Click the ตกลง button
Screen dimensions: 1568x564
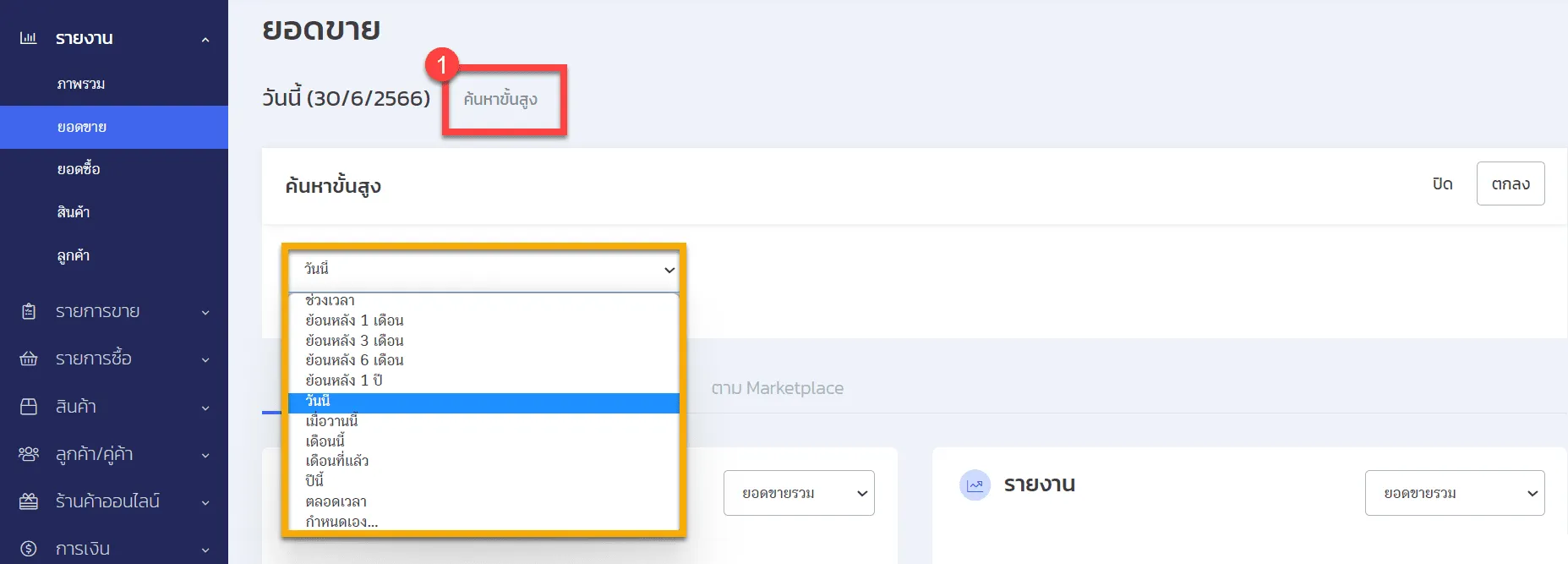point(1510,183)
